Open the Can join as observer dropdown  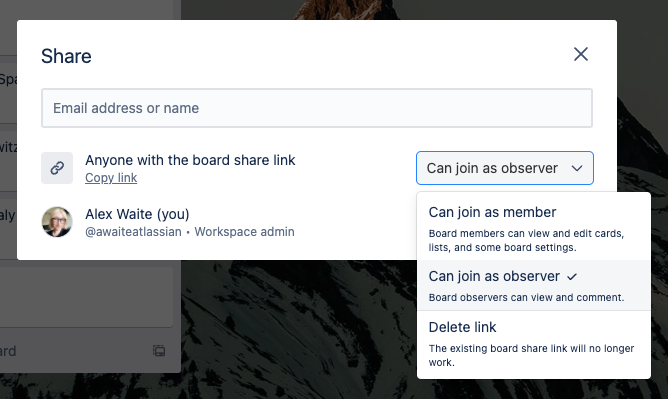pos(504,168)
